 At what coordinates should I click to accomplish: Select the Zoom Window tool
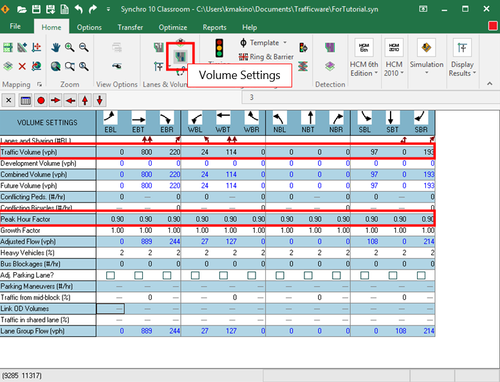pos(70,66)
